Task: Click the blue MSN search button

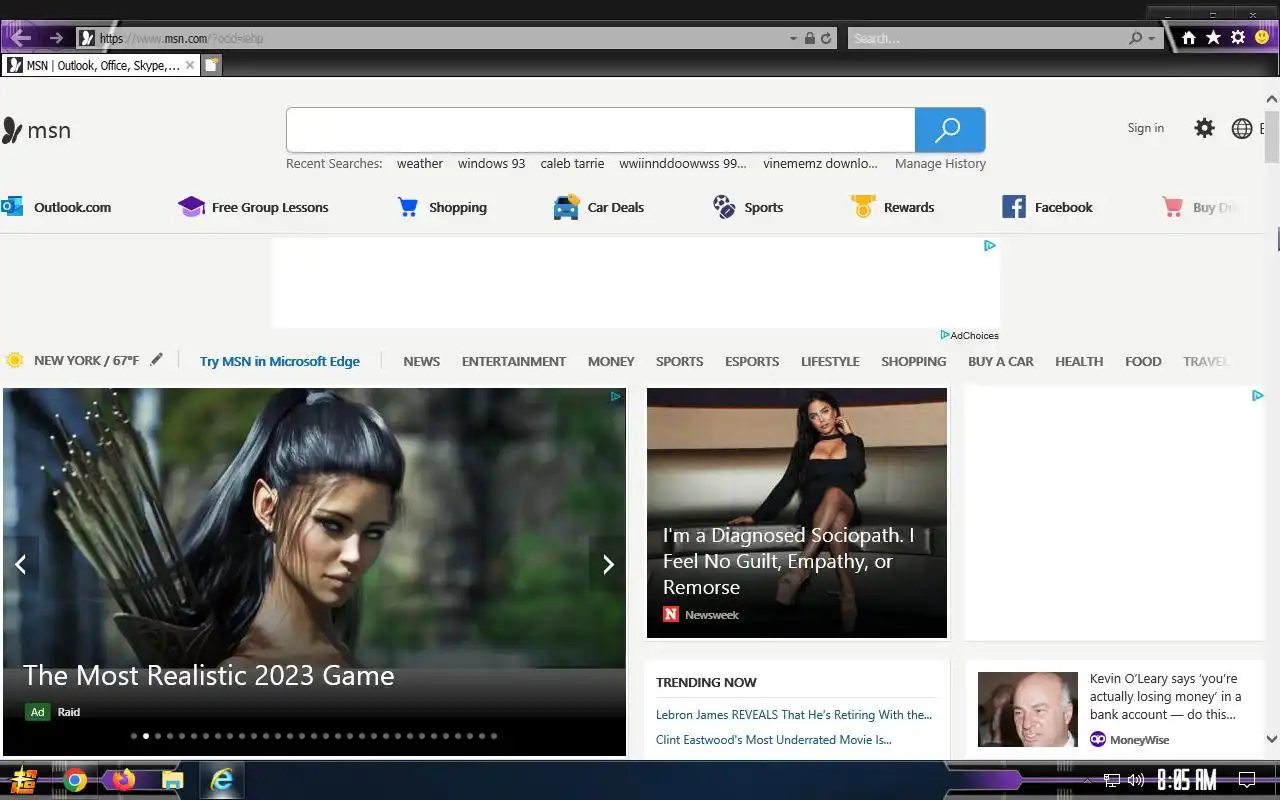Action: click(950, 130)
